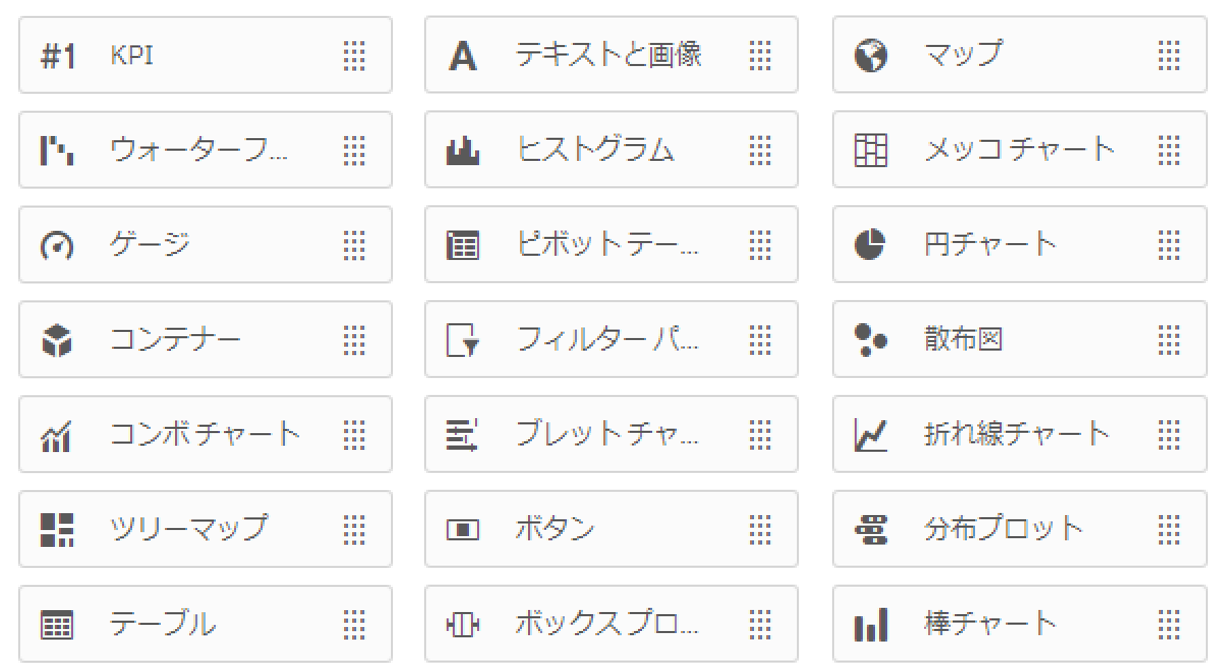This screenshot has height=672, width=1223.
Task: Click the コンテナー (Container) cube icon
Action: click(55, 339)
